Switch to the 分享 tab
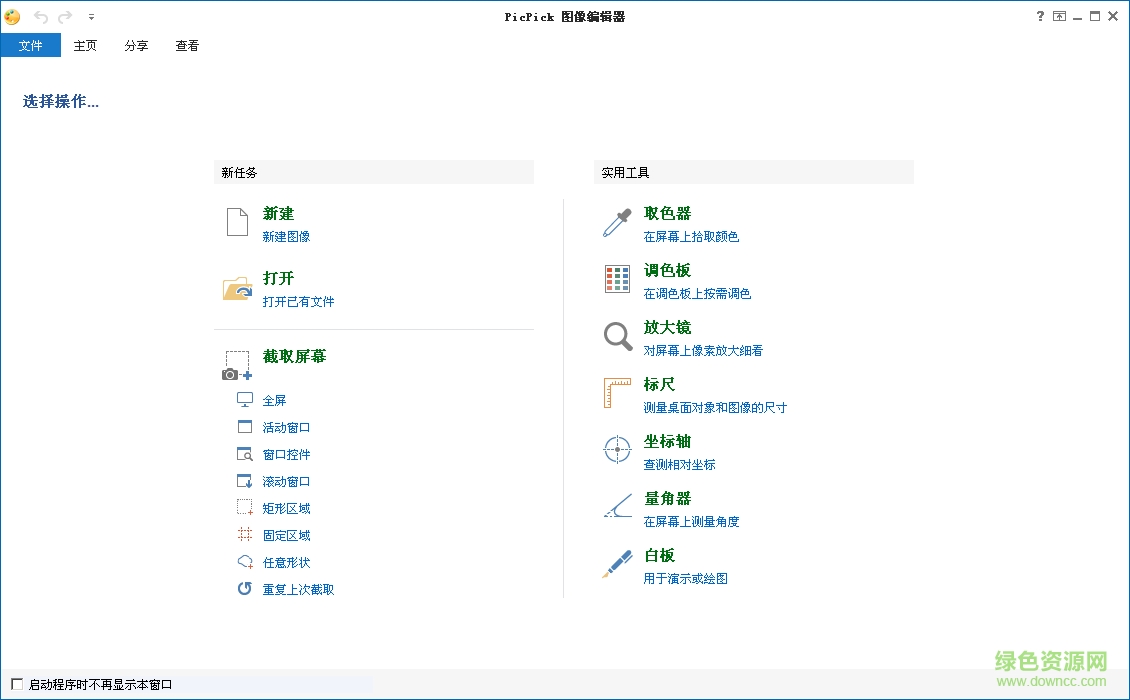Screen dimensions: 1130x700 coord(136,45)
